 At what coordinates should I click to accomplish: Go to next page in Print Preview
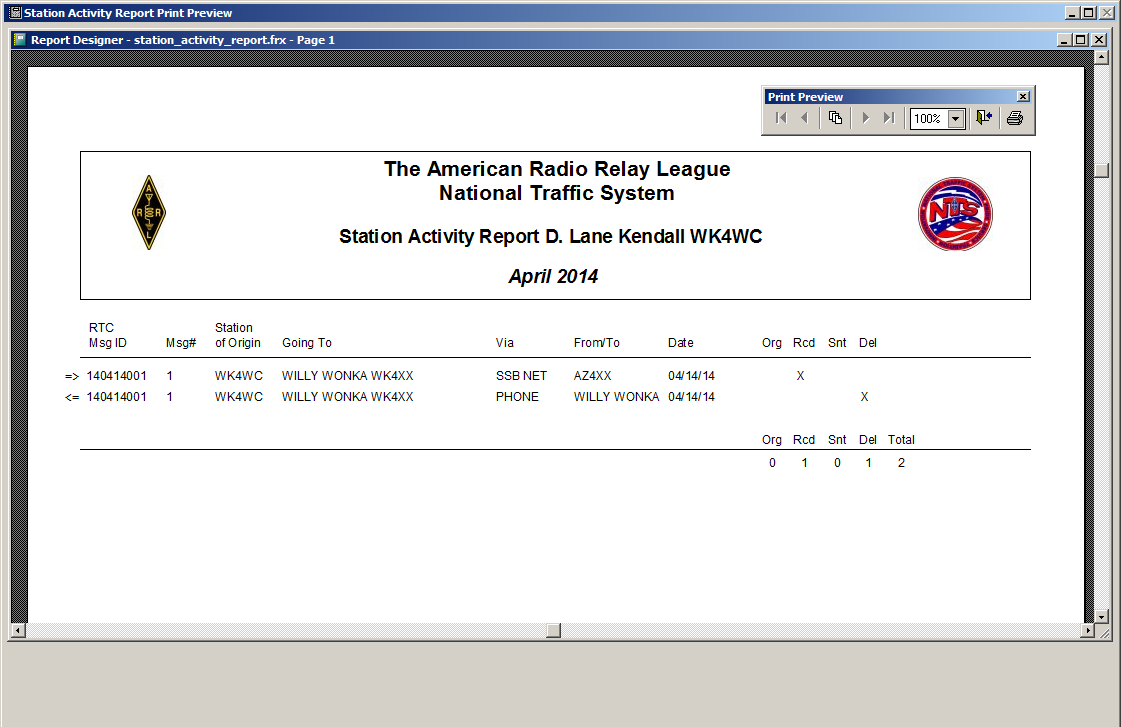866,118
